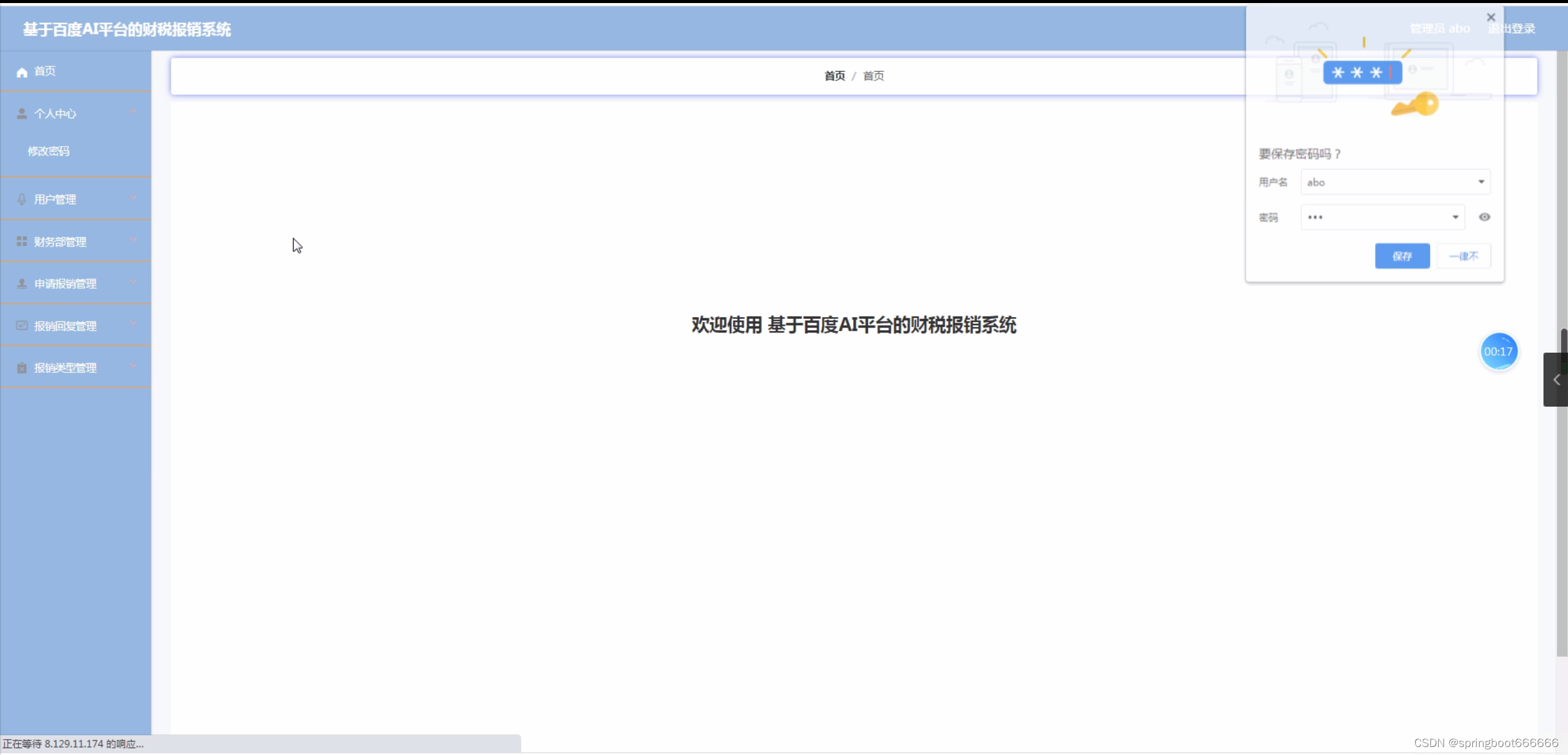Expand the 用户管理 menu chevron

[x=133, y=197]
